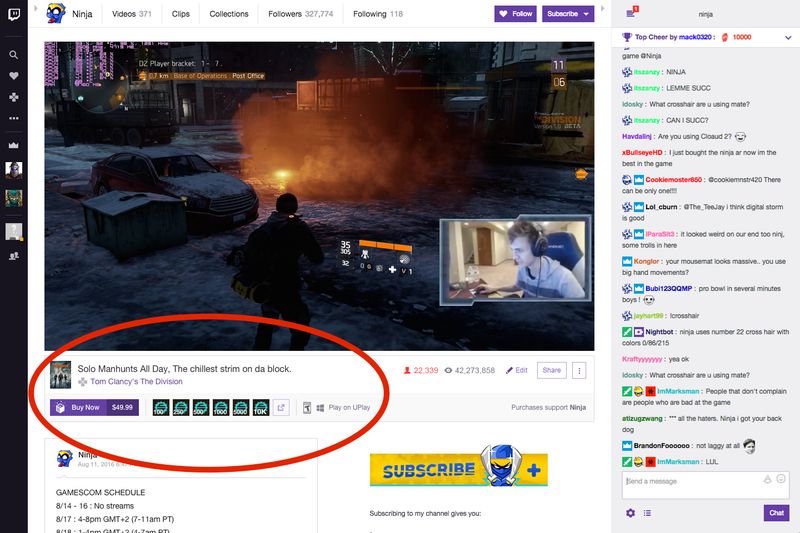Switch to the Videos tab
800x533 pixels.
132,14
